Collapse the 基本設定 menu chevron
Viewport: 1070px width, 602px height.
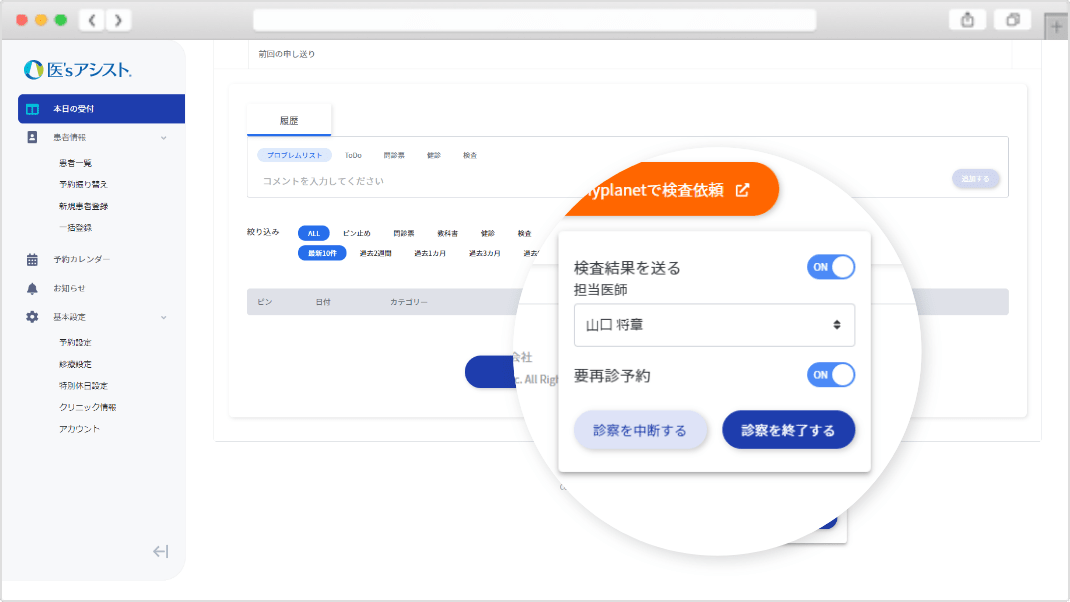pos(164,317)
